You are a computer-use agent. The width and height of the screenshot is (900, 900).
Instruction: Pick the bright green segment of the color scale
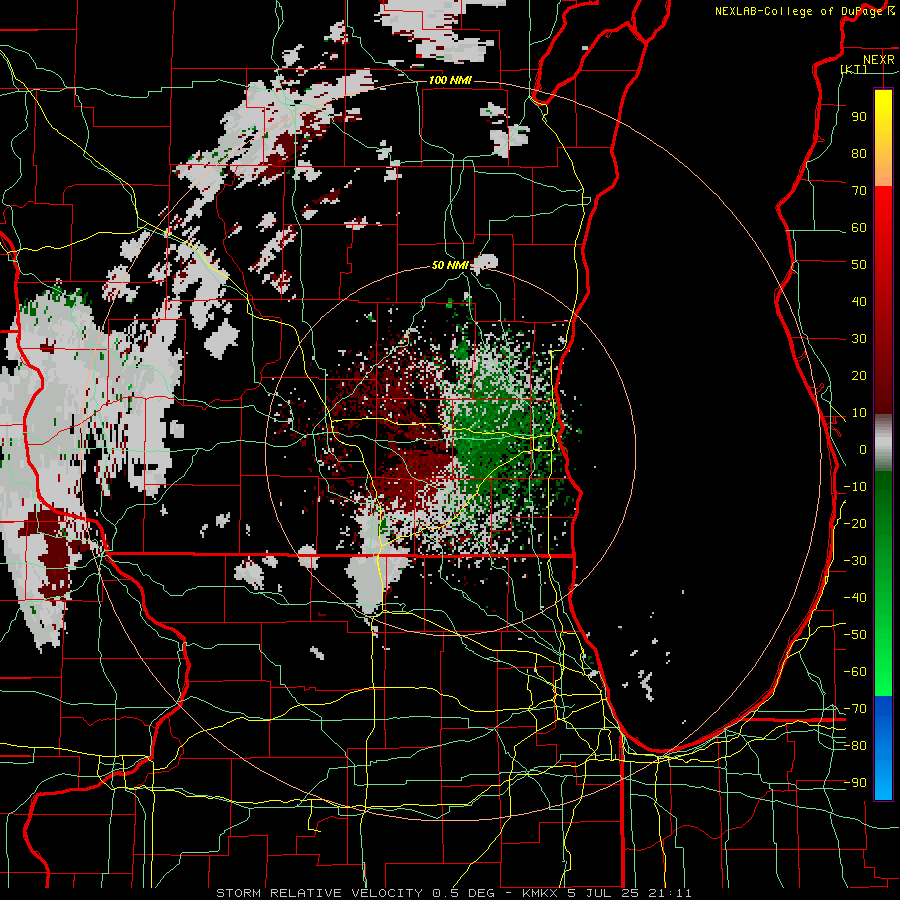coord(883,643)
